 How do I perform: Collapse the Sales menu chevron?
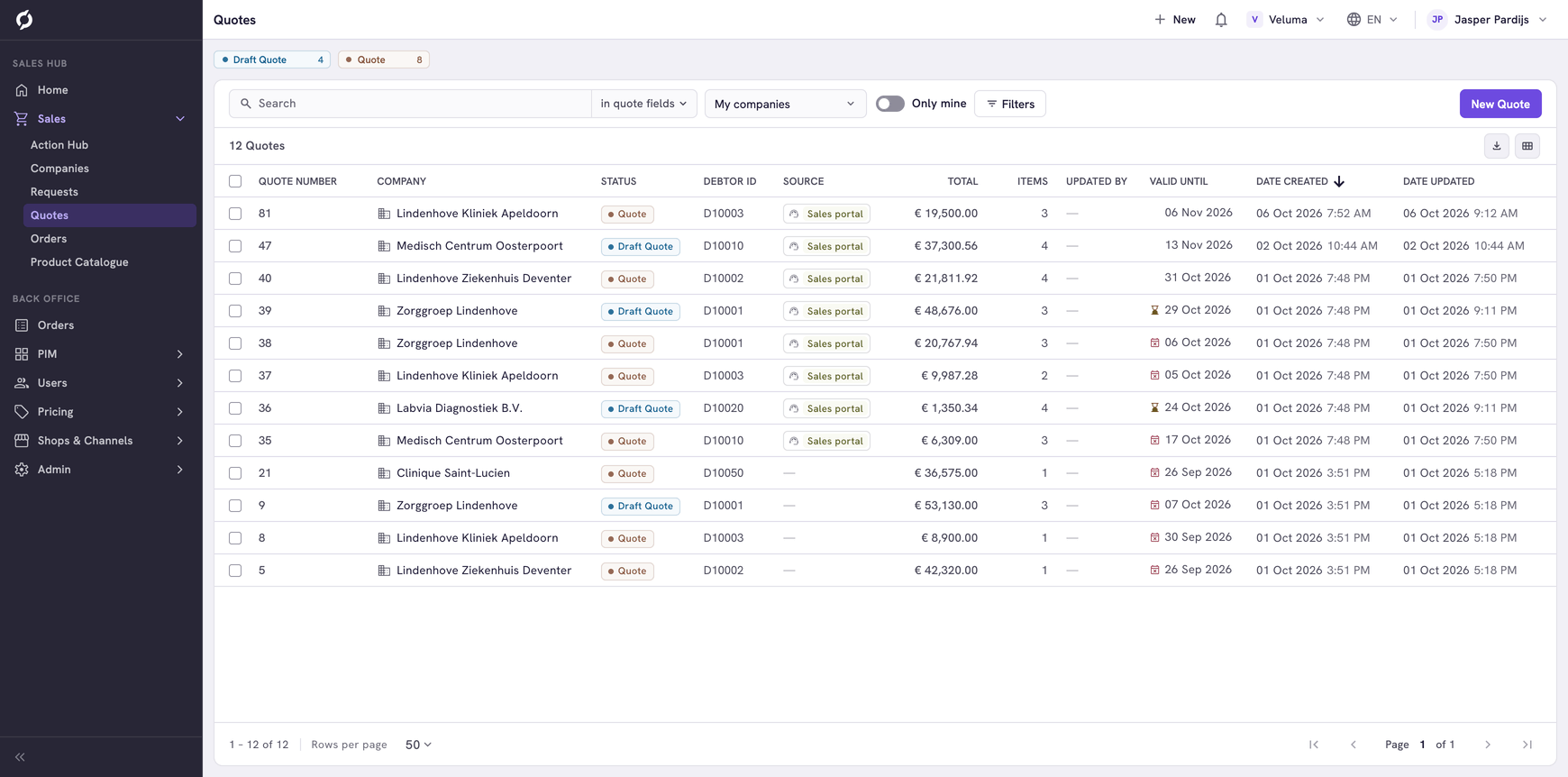click(x=180, y=119)
